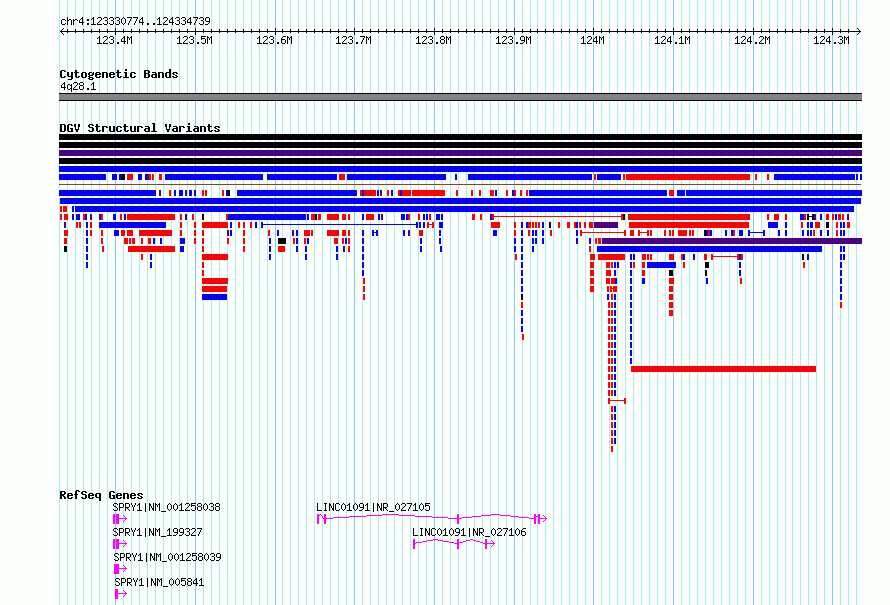Click the 123.8M ruler tick label
The image size is (890, 605).
coord(434,40)
